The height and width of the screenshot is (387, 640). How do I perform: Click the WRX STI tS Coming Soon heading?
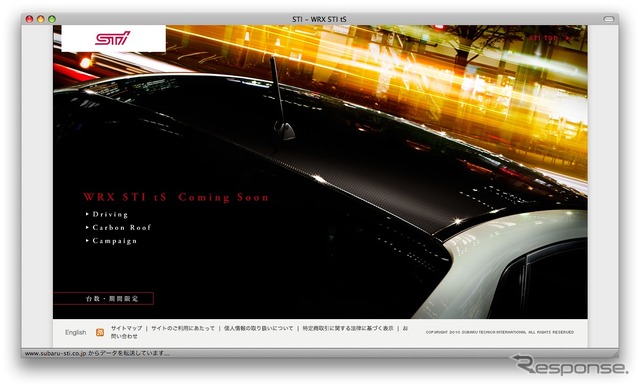coord(176,197)
